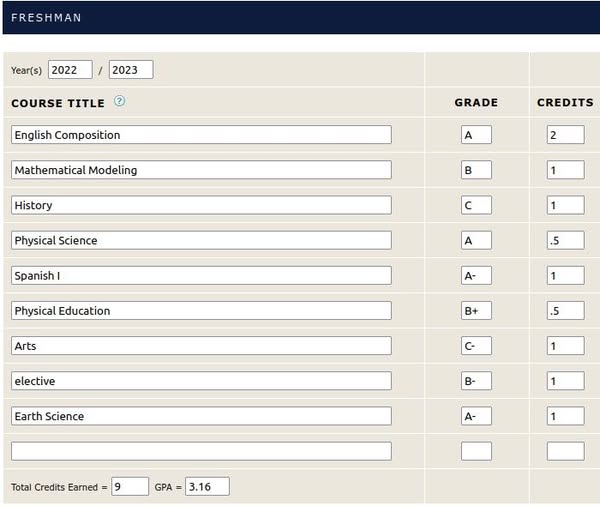Click the Physical Education course field
The width and height of the screenshot is (600, 506).
201,311
